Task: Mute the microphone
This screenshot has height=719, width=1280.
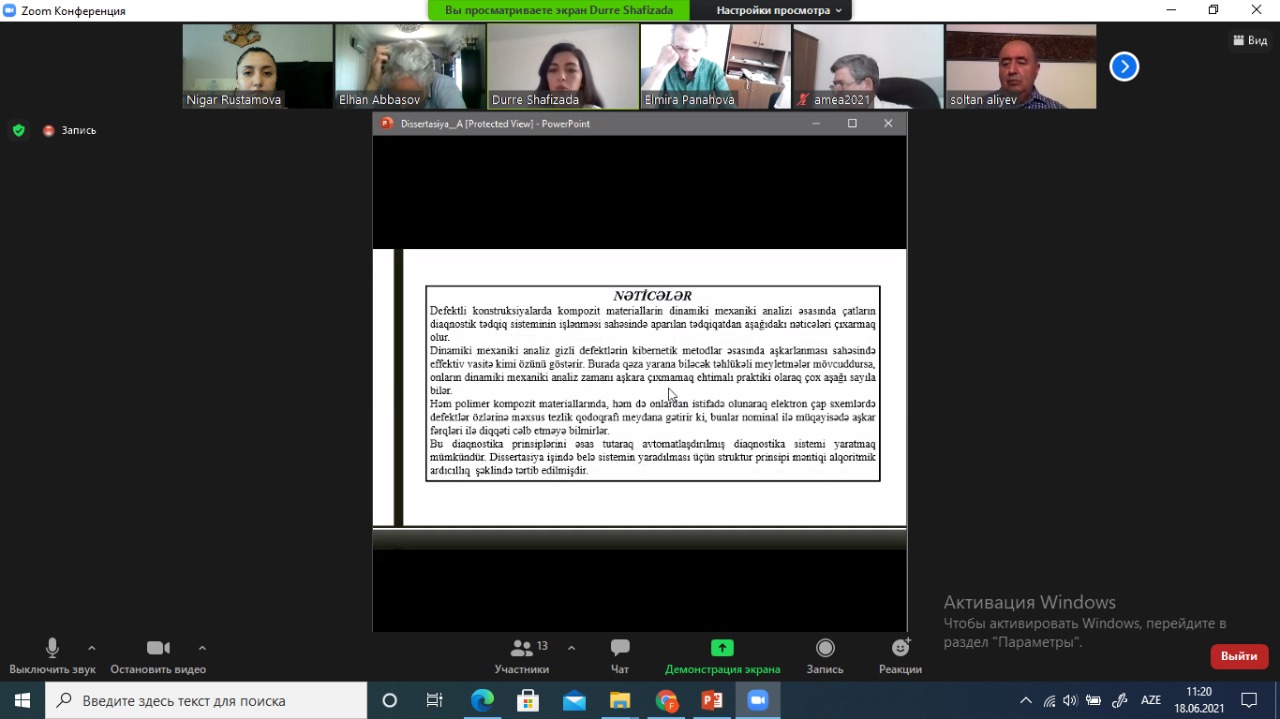Action: coord(52,649)
